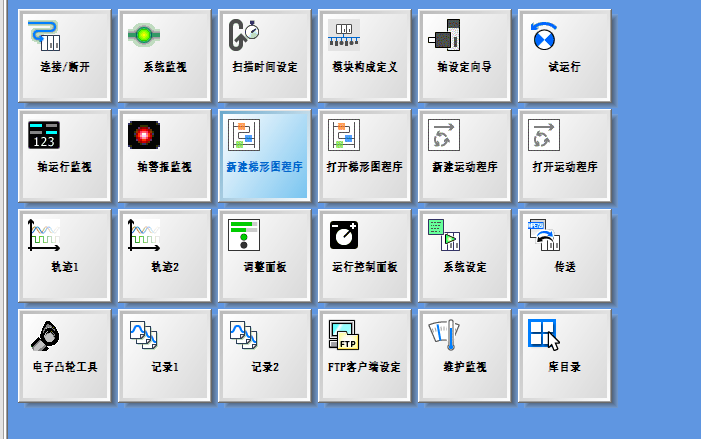This screenshot has height=439, width=701.
Task: Open the 轨迹1 trace graph
Action: click(64, 254)
